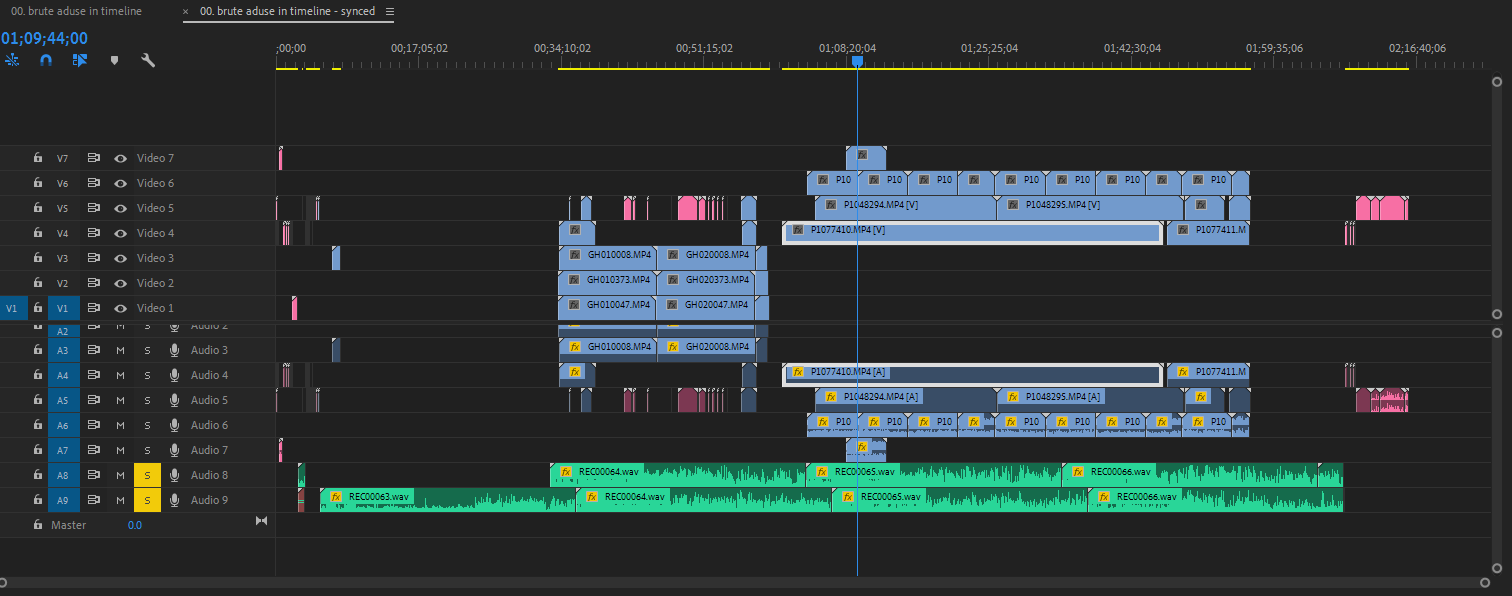Open Timeline Display Settings wrench

tap(148, 60)
